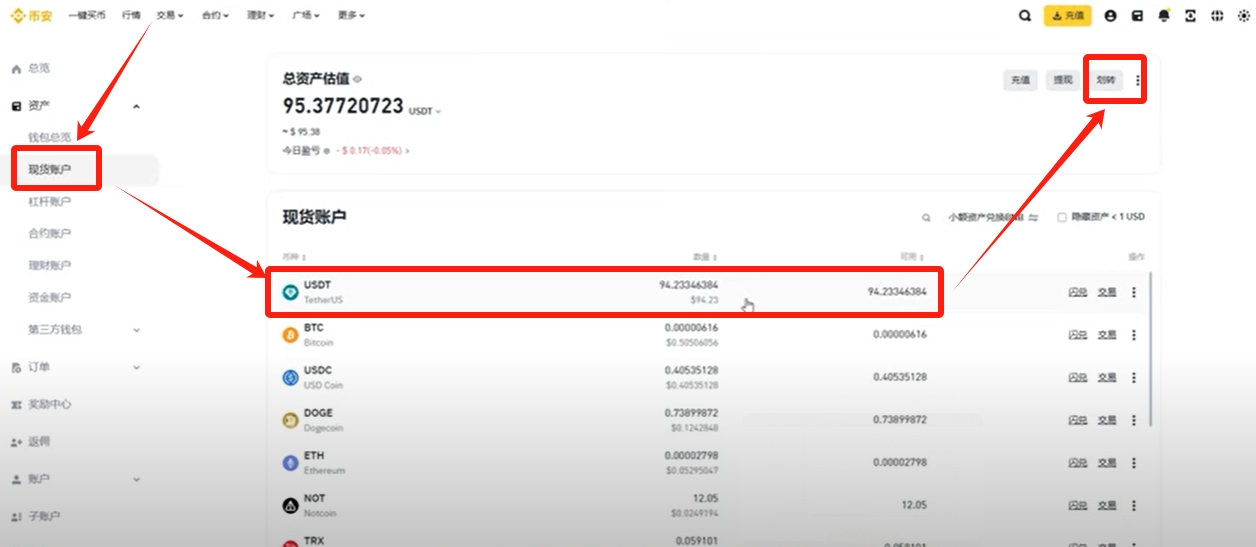This screenshot has height=547, width=1256.
Task: Click the gray 充值 button in asset card
Action: [x=1020, y=81]
